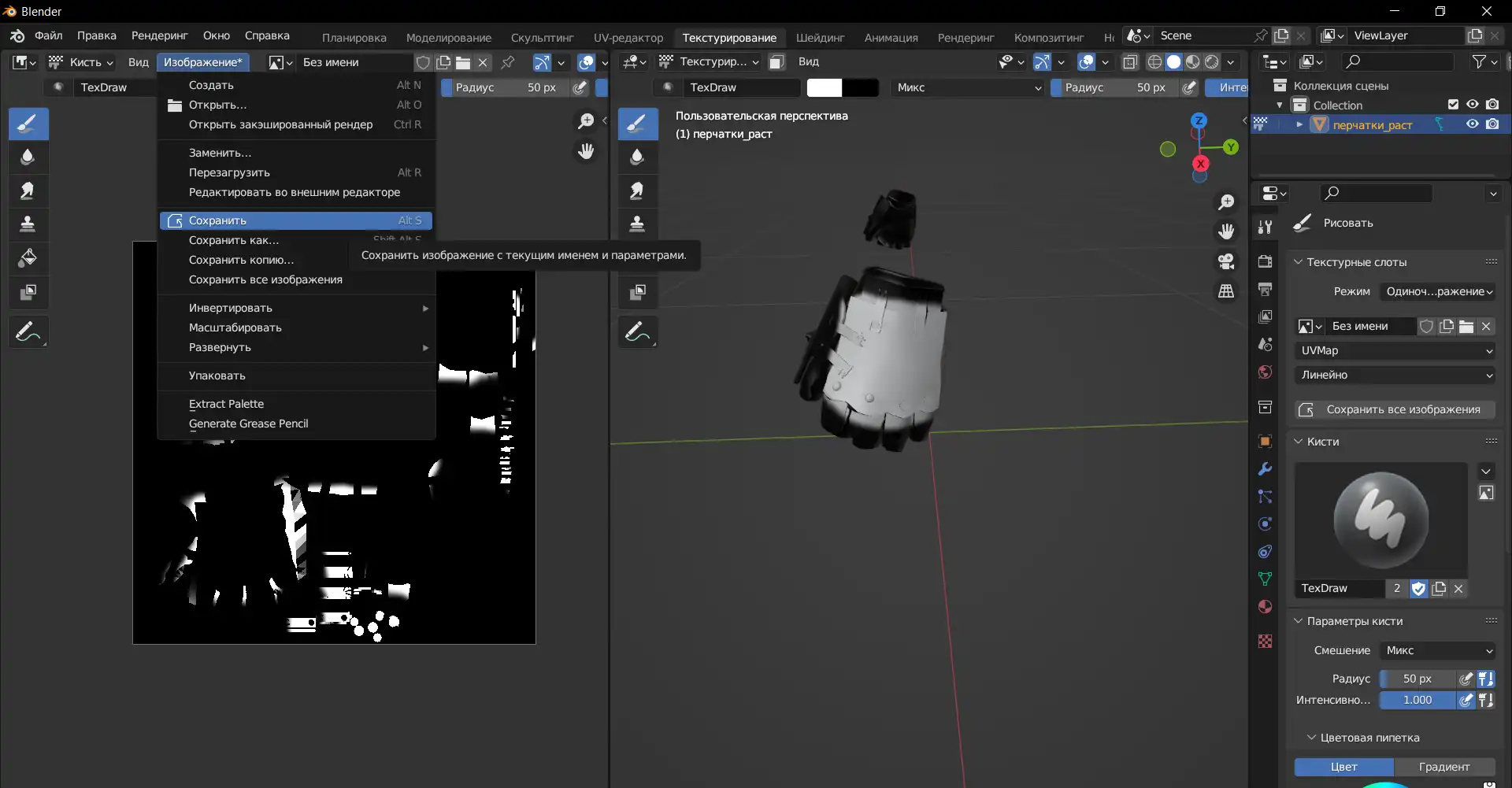The height and width of the screenshot is (788, 1512).
Task: Click Сохранить как… menu entry
Action: pos(234,240)
